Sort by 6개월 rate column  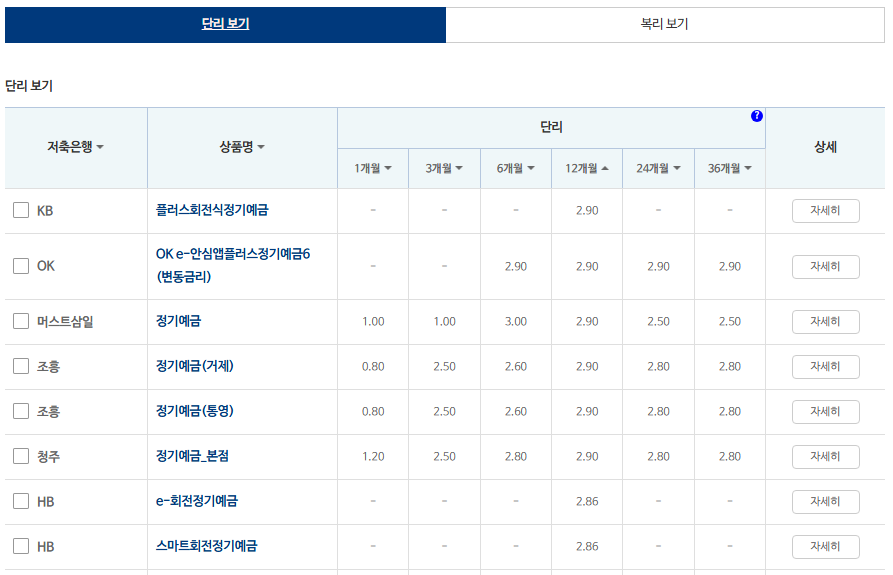click(515, 169)
